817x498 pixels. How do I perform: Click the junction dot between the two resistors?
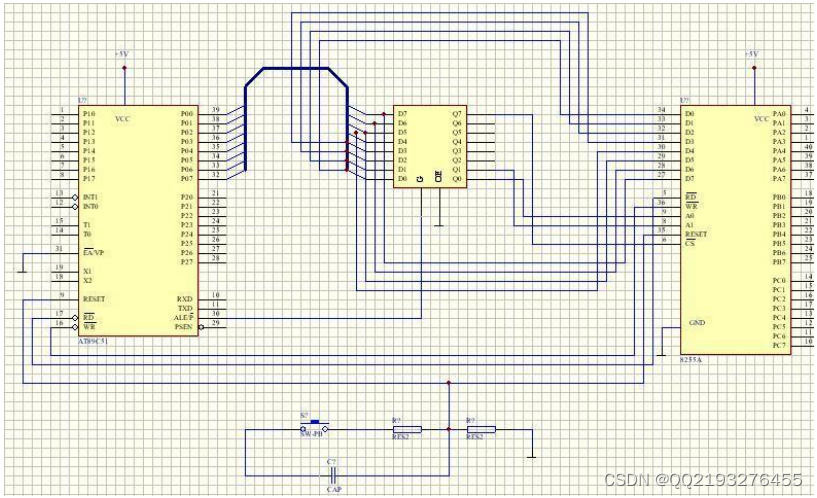(x=449, y=429)
